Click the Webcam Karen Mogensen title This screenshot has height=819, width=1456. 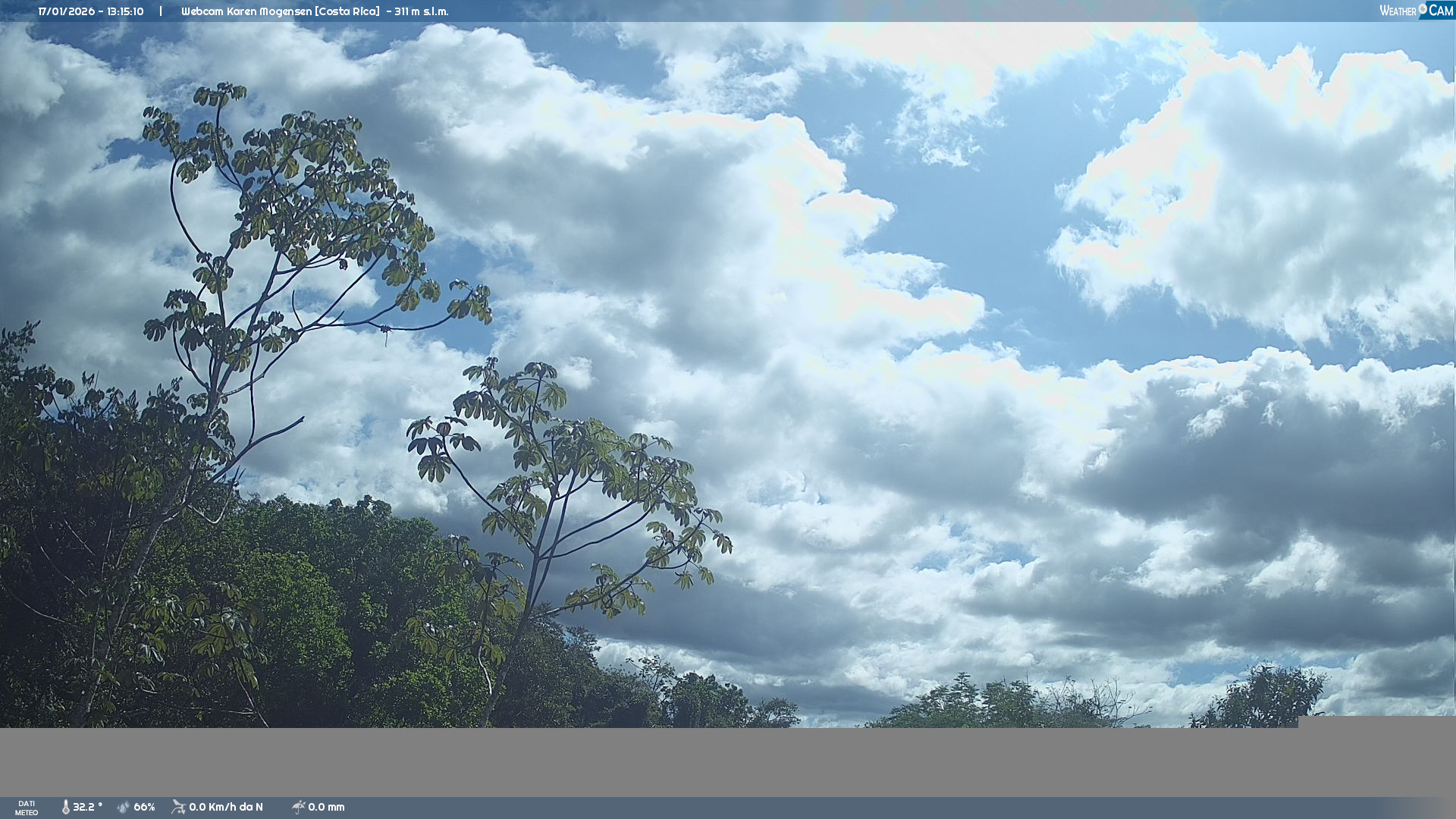246,11
